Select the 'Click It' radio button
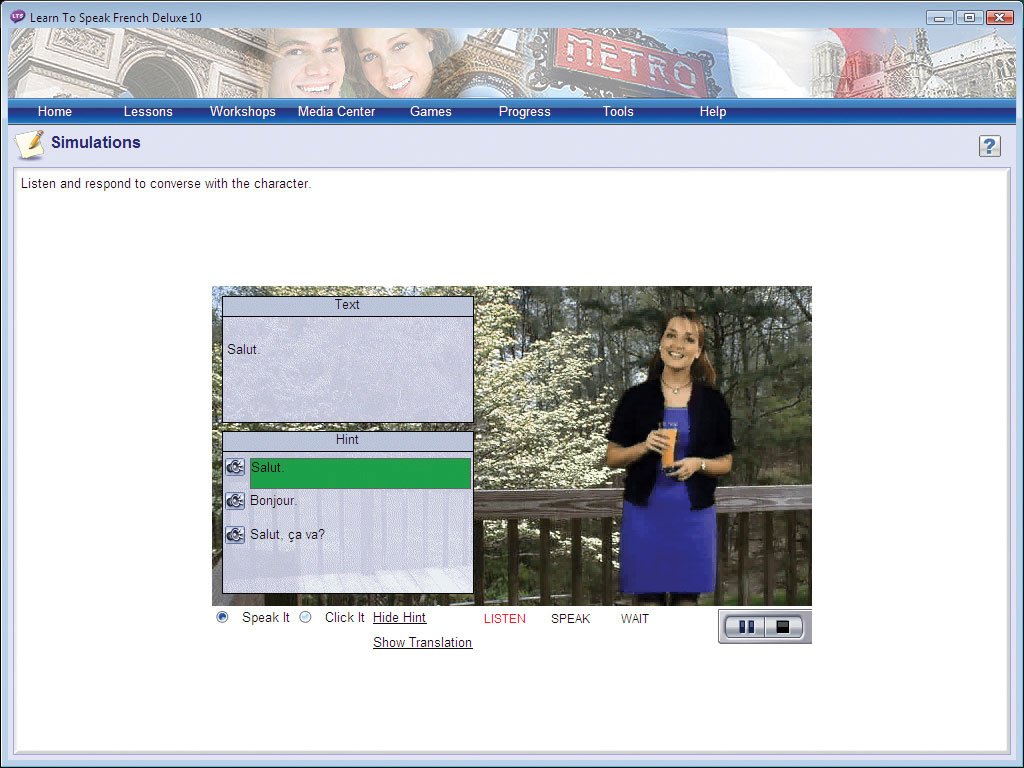This screenshot has height=768, width=1024. pyautogui.click(x=306, y=617)
